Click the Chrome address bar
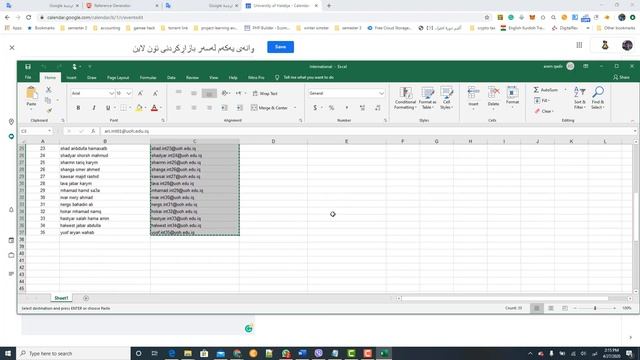Screen dimensions: 640x360 [261, 18]
